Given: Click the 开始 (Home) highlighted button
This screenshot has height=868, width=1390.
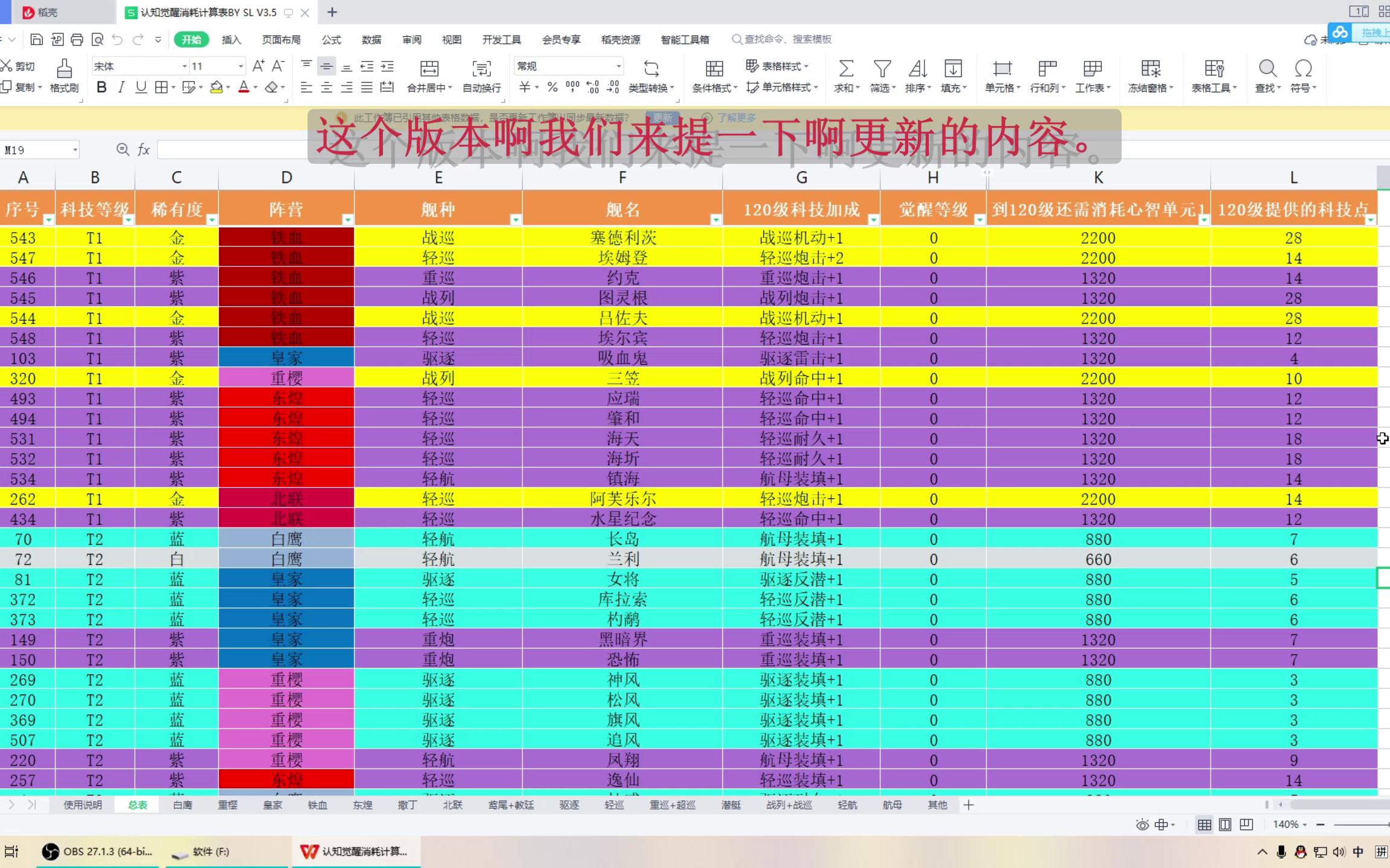Looking at the screenshot, I should point(191,40).
